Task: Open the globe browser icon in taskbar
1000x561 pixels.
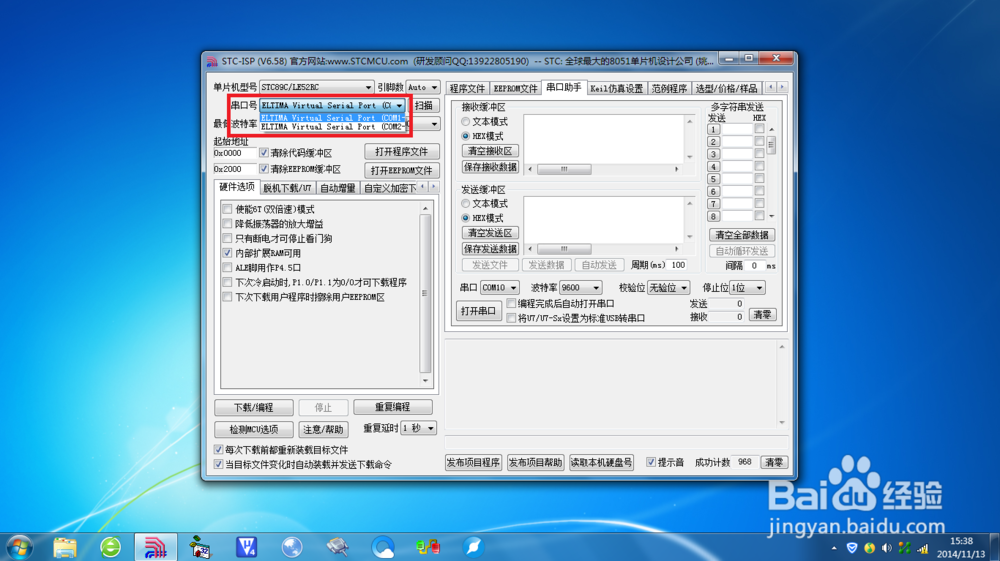Action: coord(291,547)
